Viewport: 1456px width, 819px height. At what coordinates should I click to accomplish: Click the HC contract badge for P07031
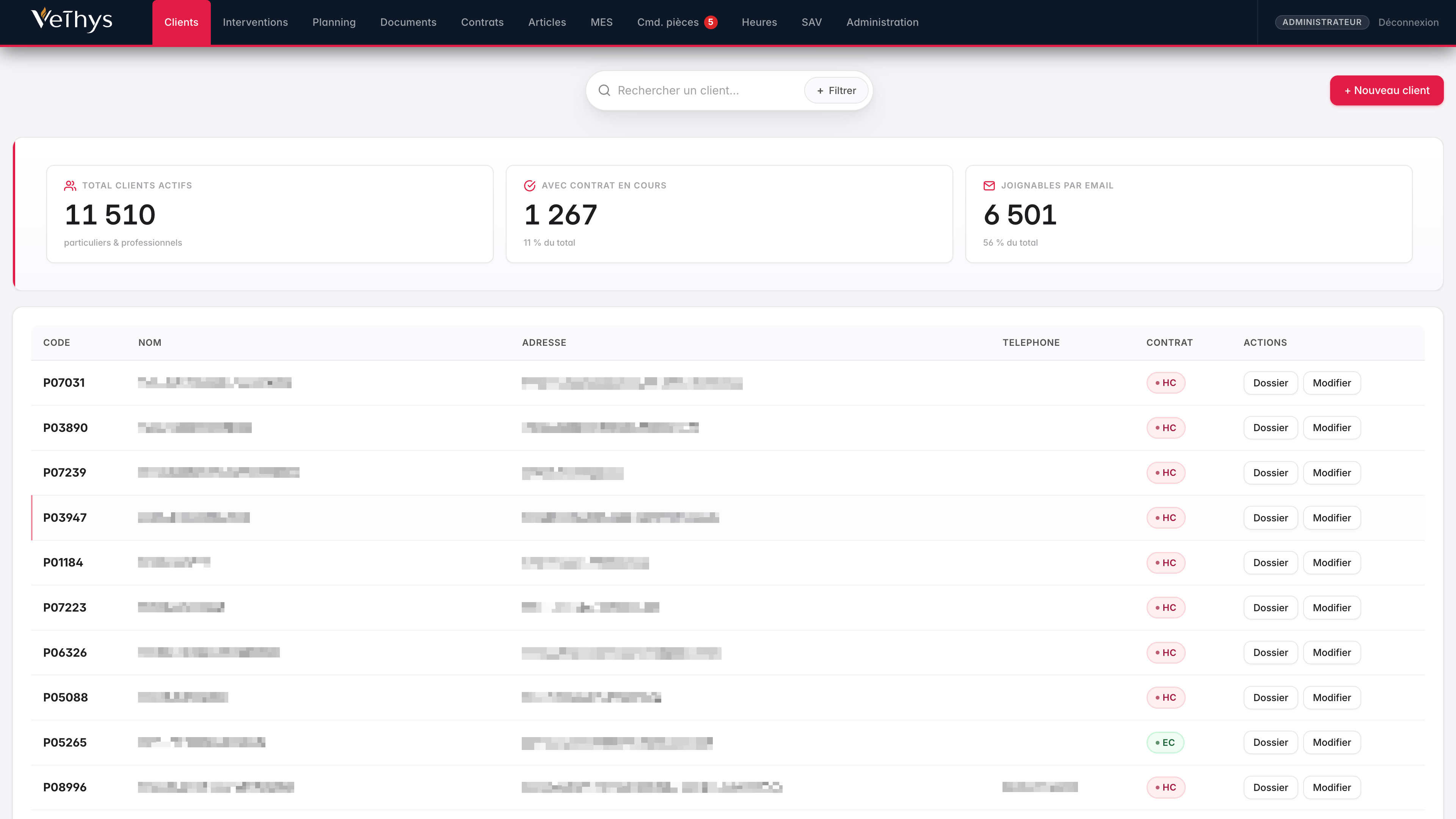point(1166,383)
